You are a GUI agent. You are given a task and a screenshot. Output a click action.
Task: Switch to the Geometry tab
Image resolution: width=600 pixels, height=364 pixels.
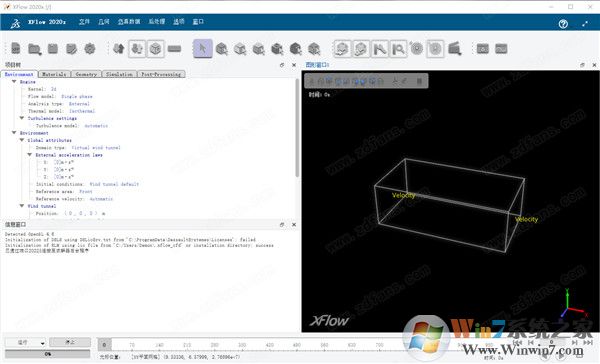coord(86,74)
